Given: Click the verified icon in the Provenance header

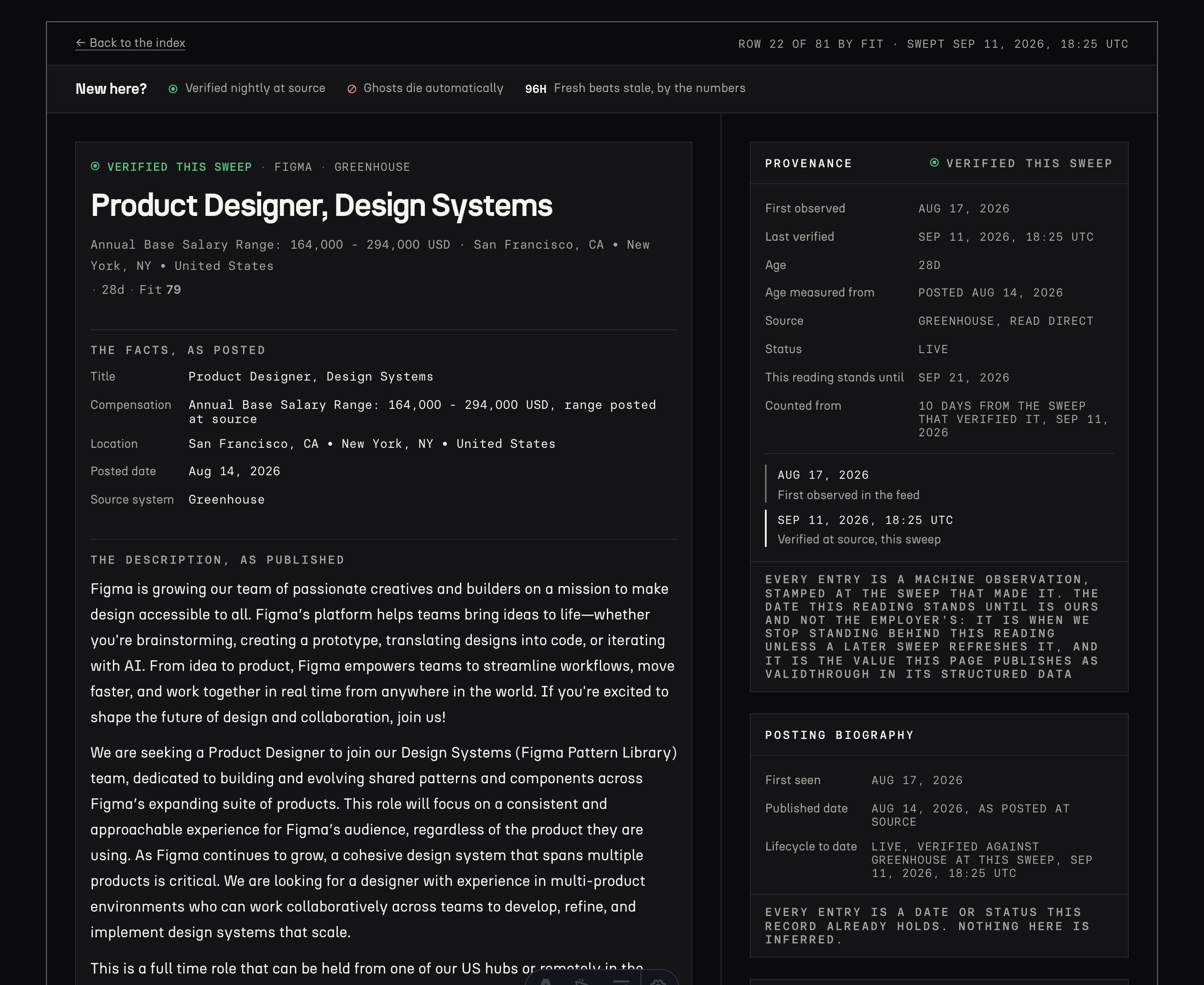Looking at the screenshot, I should 934,163.
